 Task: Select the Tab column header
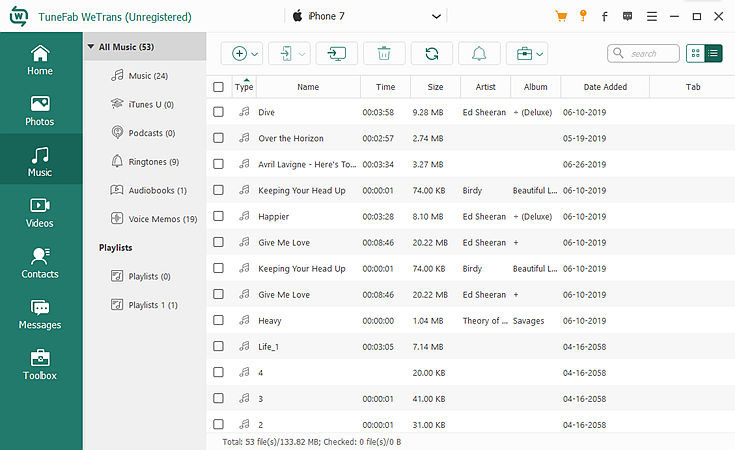click(x=693, y=87)
